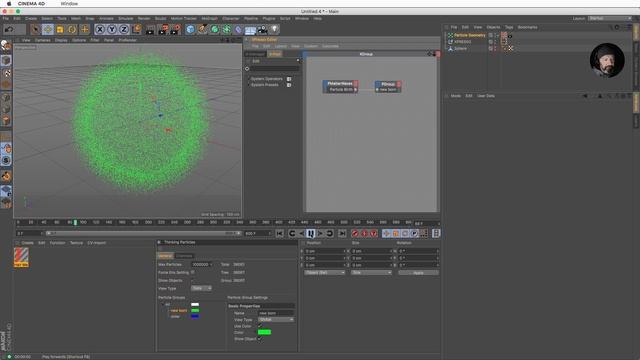Click Render View clapperboard icon
Viewport: 640px width, 360px height.
150,29
